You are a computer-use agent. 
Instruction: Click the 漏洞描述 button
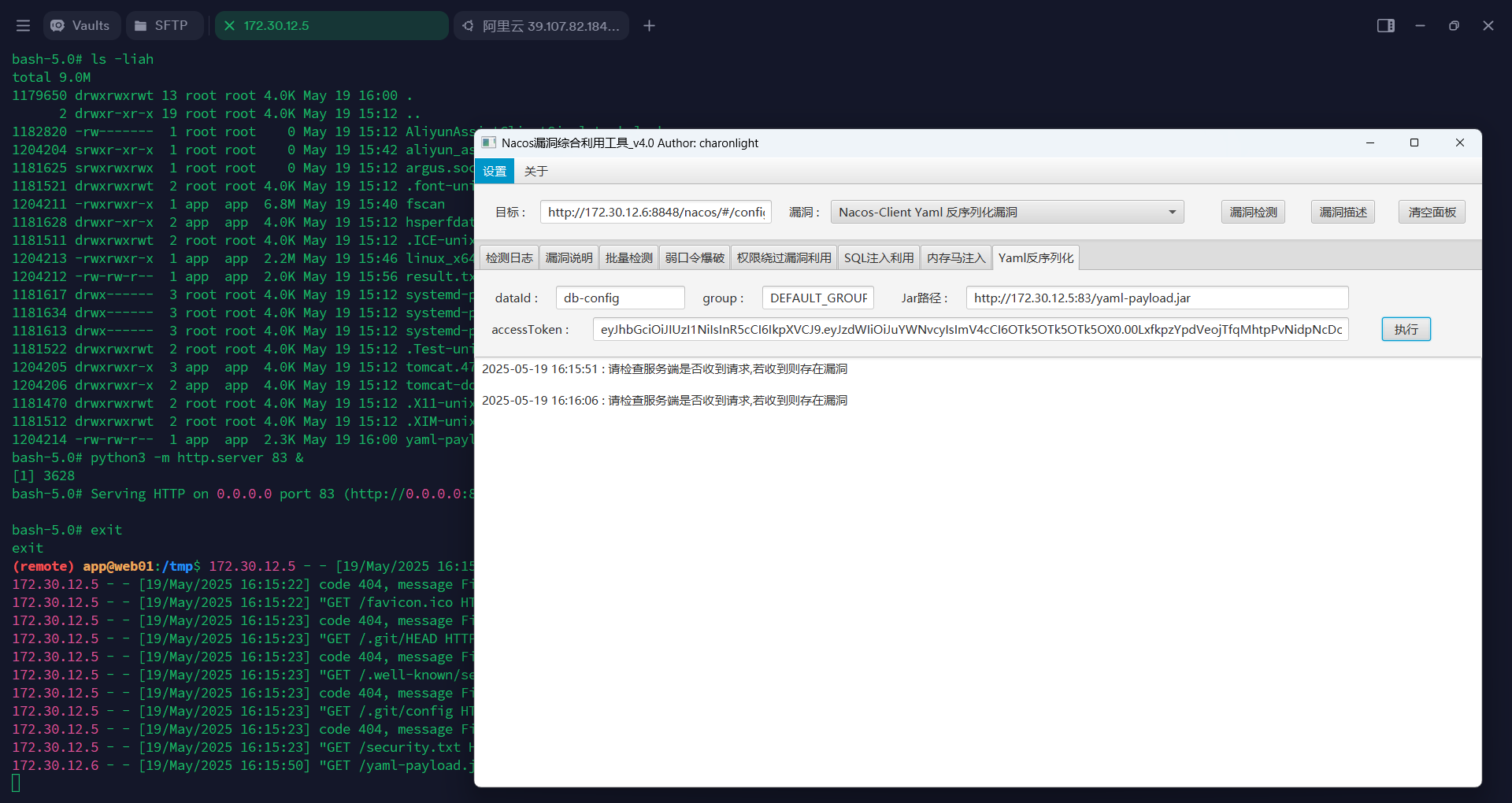click(x=1343, y=212)
